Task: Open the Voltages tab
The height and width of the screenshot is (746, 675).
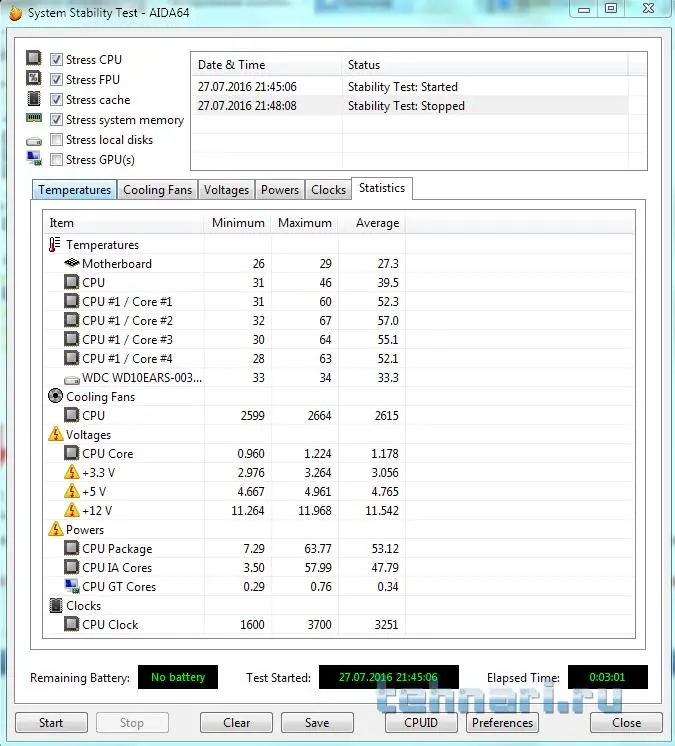Action: tap(226, 190)
